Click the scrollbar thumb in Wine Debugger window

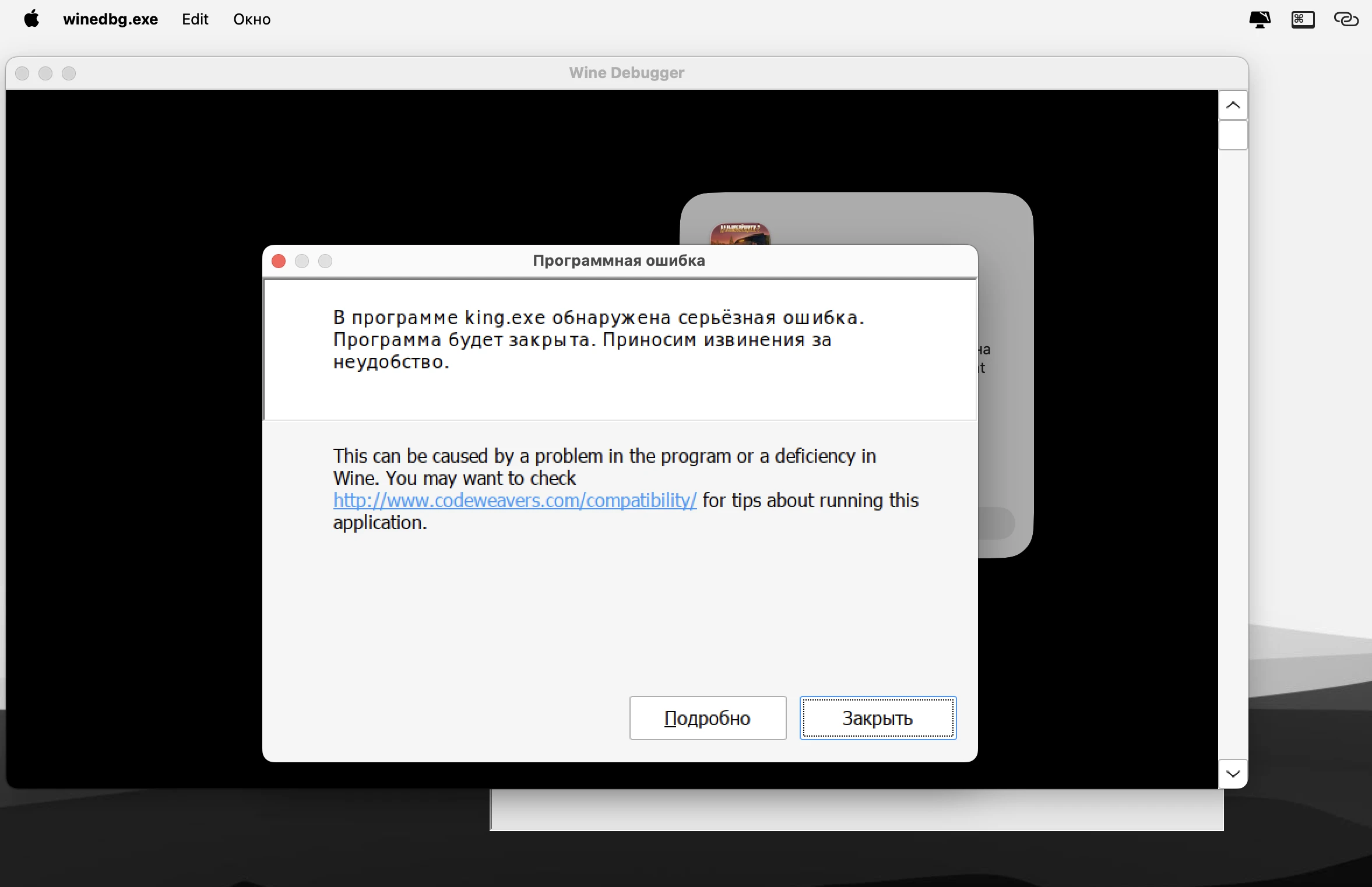coord(1233,135)
